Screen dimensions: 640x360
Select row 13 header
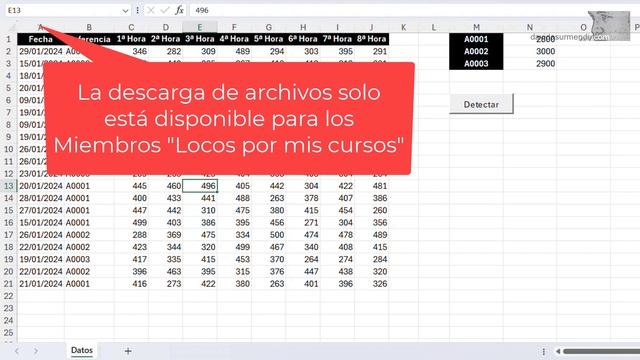(x=9, y=186)
